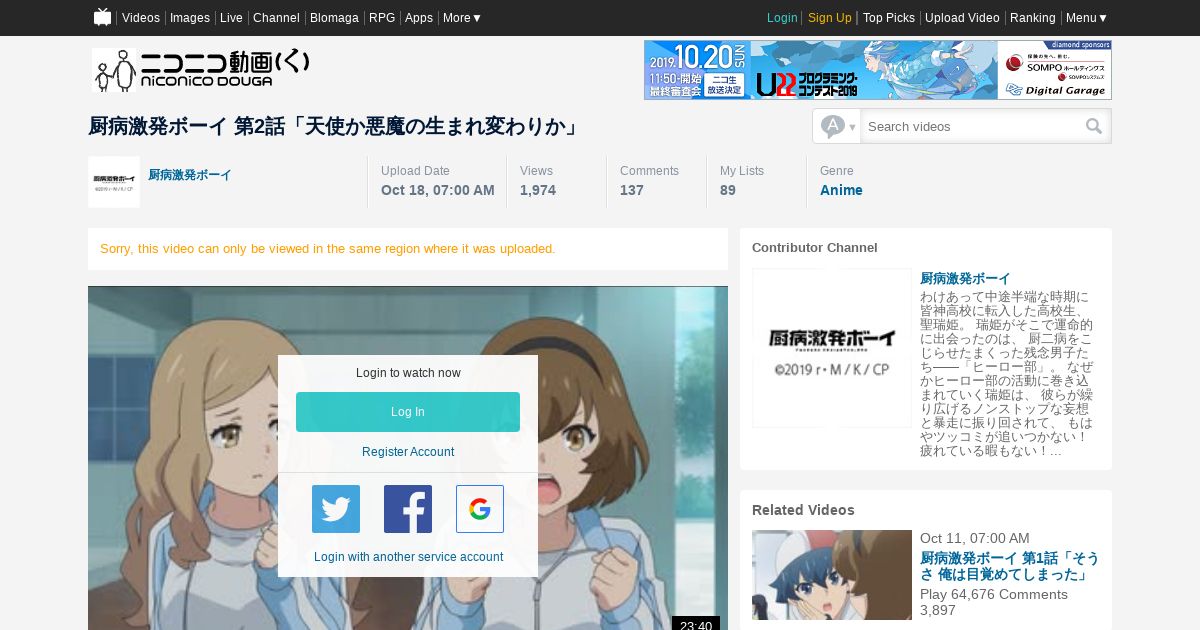The height and width of the screenshot is (630, 1200).
Task: Expand the More menu in top bar
Action: point(462,18)
